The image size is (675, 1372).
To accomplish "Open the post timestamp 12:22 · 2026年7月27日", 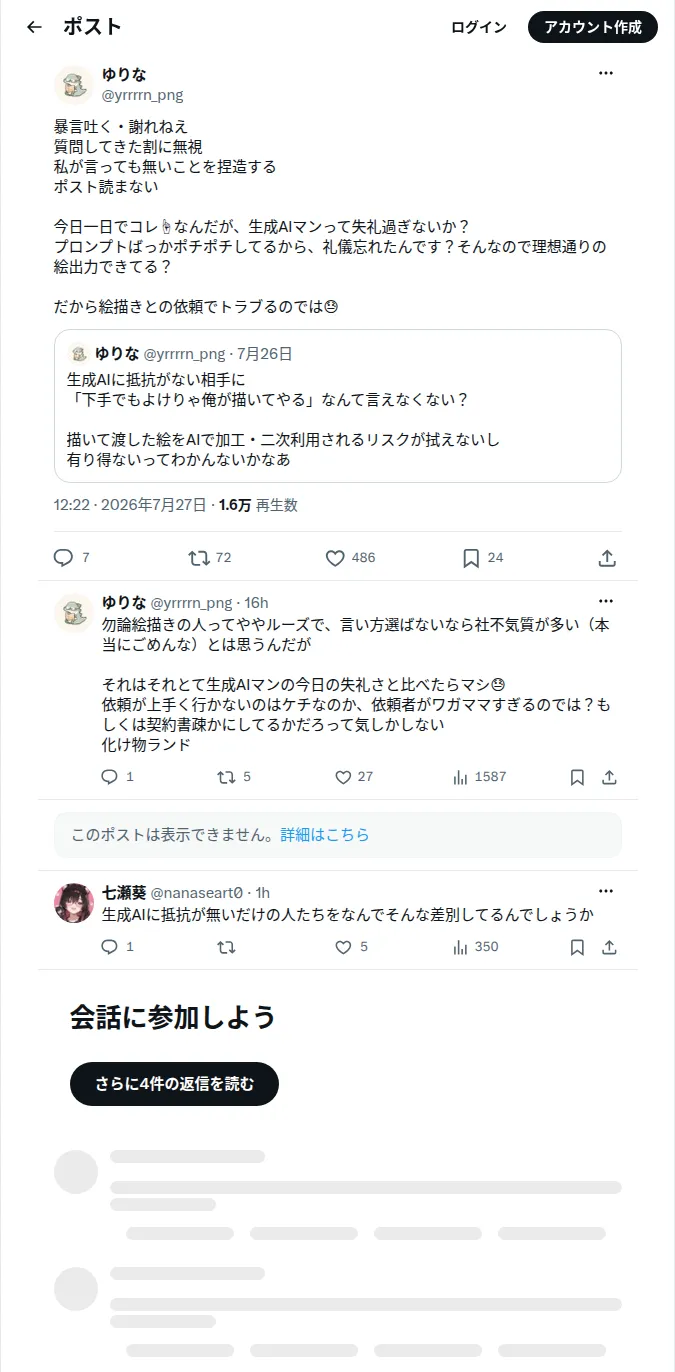I will [130, 505].
